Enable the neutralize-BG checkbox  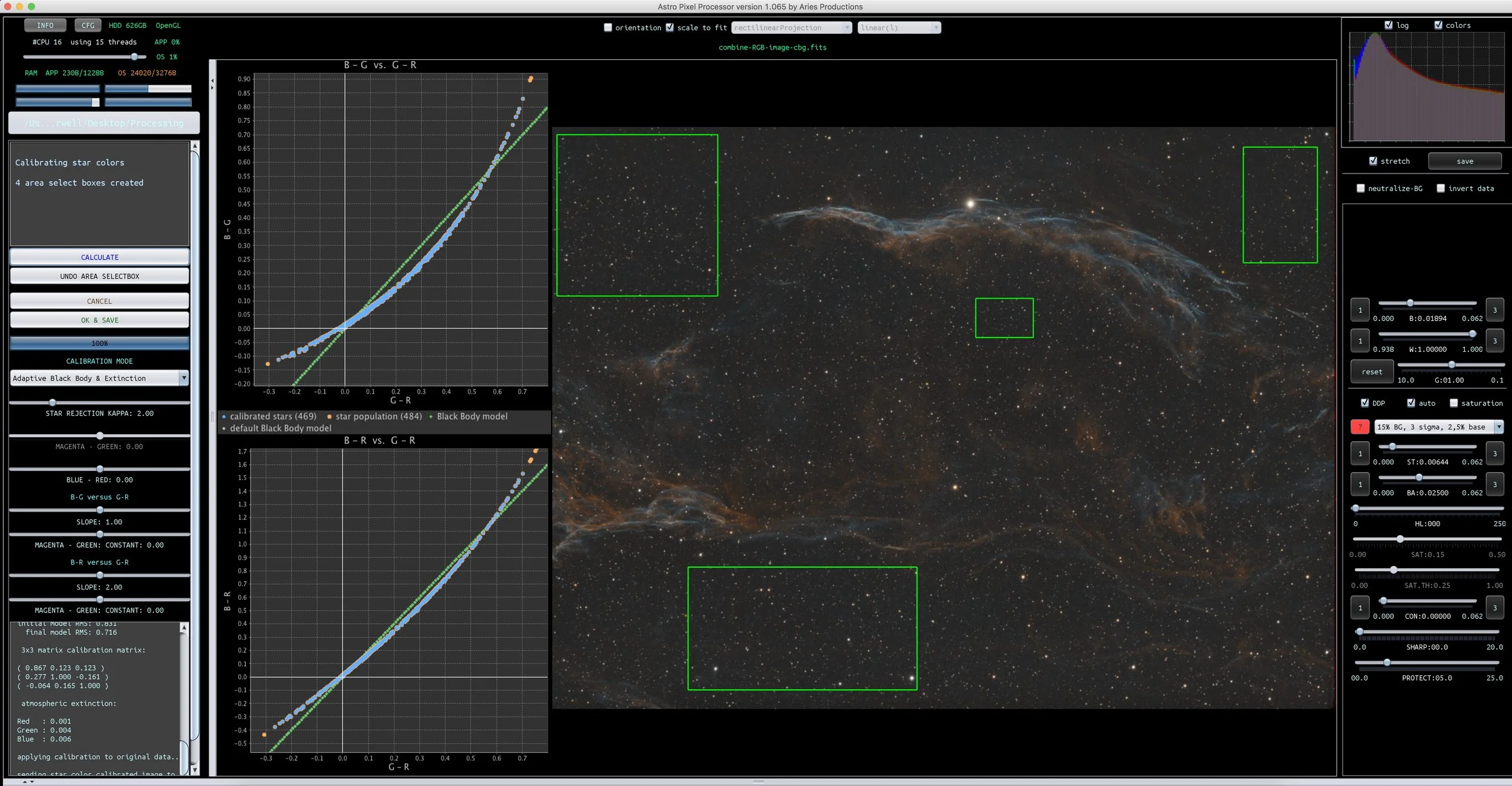pos(1361,189)
